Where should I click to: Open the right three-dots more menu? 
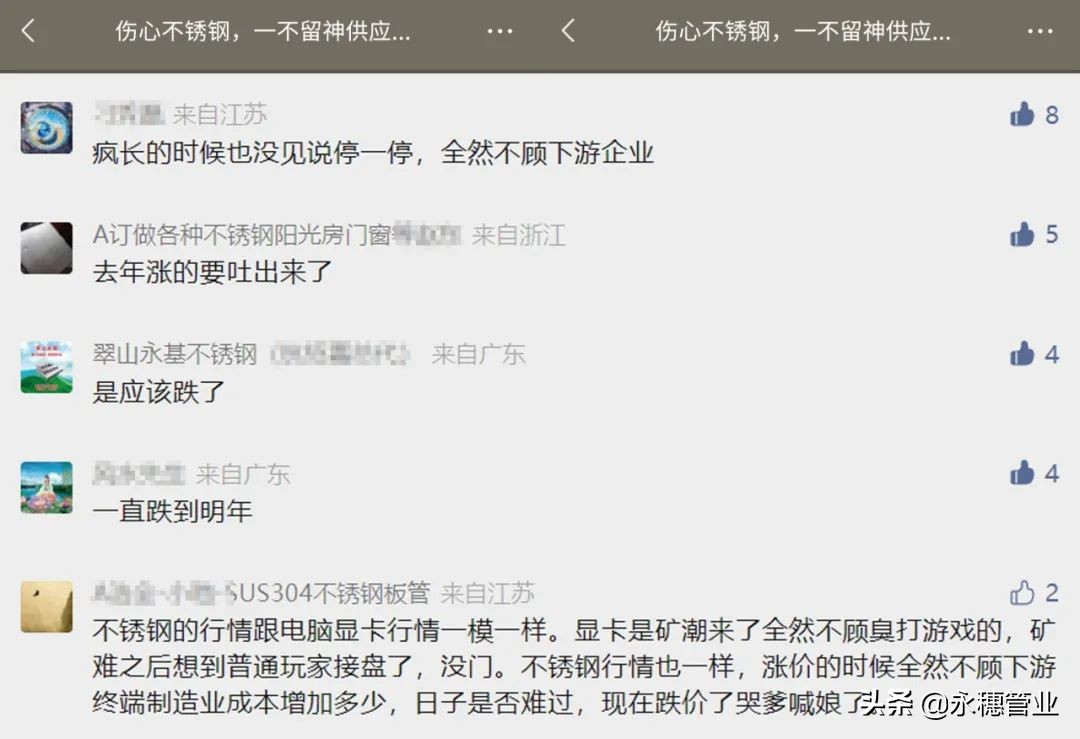[1039, 32]
